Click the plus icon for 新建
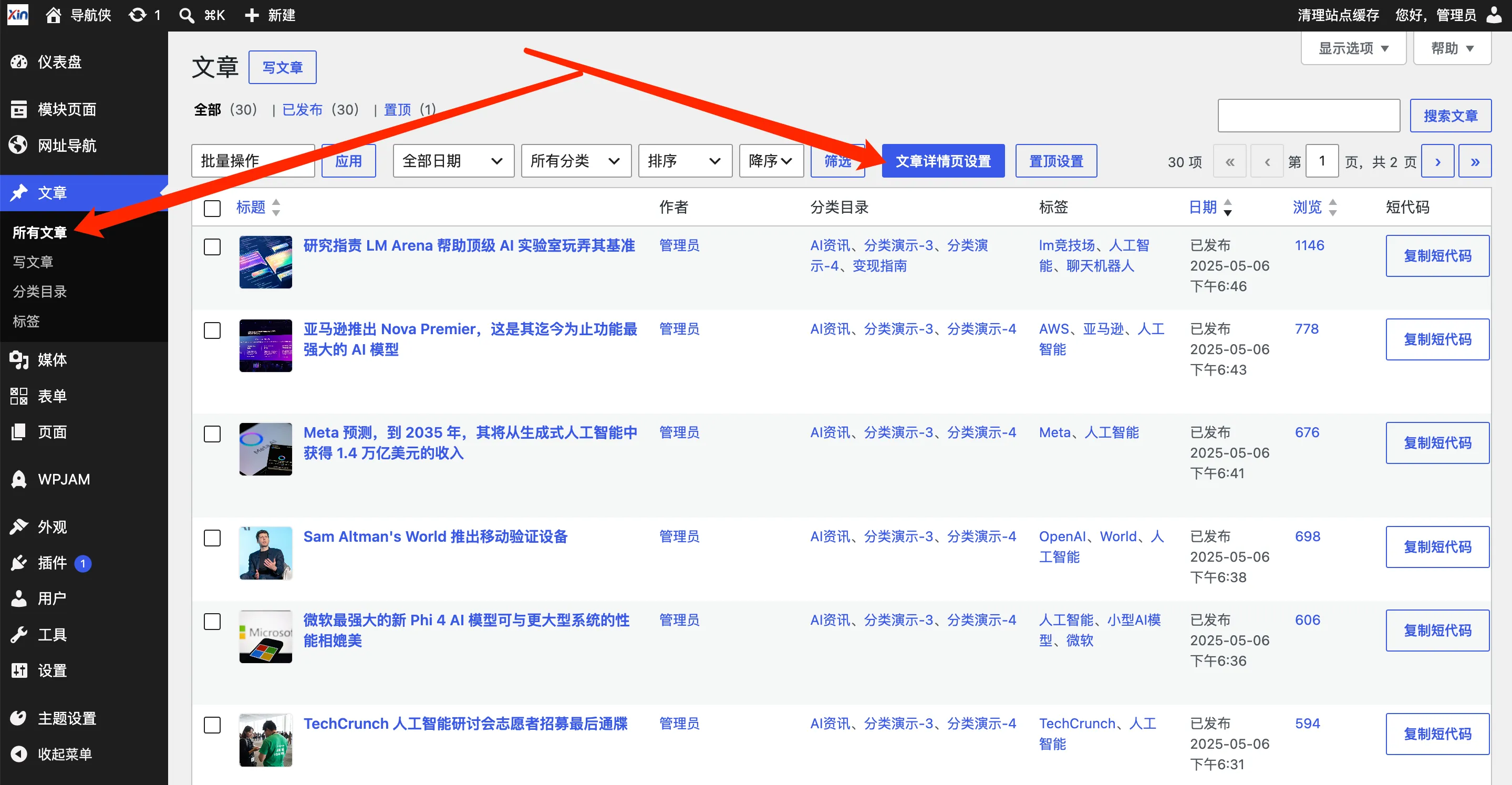The width and height of the screenshot is (1512, 785). point(252,15)
